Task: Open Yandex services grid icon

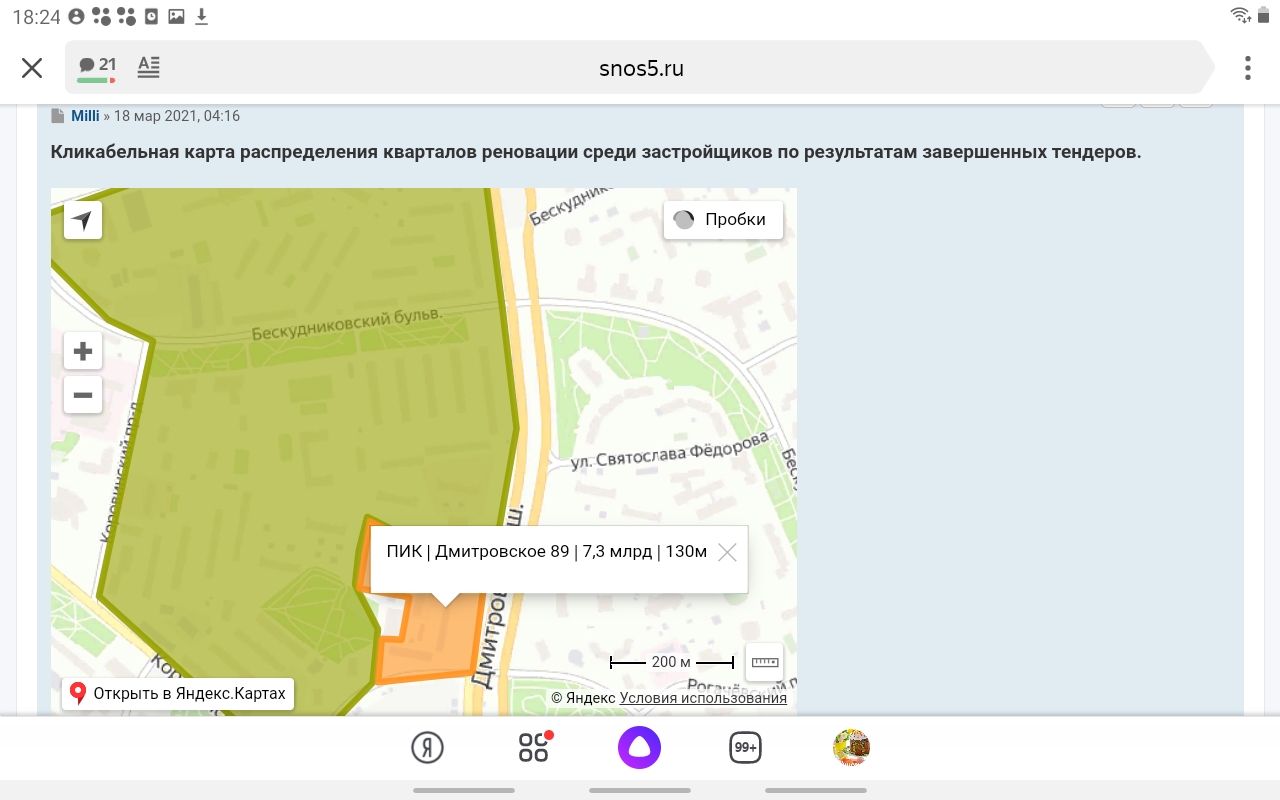Action: (x=535, y=747)
